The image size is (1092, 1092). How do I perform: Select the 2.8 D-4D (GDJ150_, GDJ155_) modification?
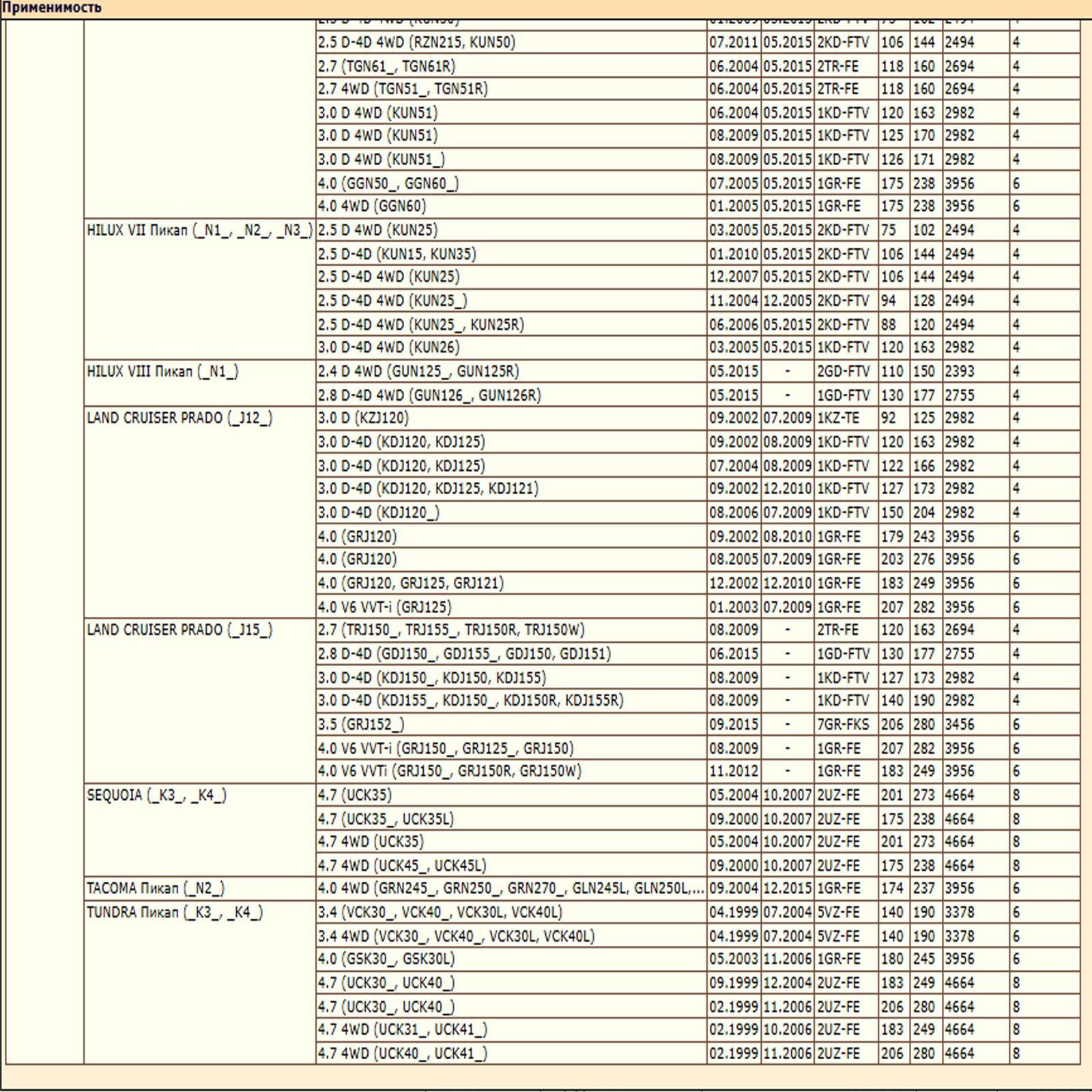(x=464, y=654)
